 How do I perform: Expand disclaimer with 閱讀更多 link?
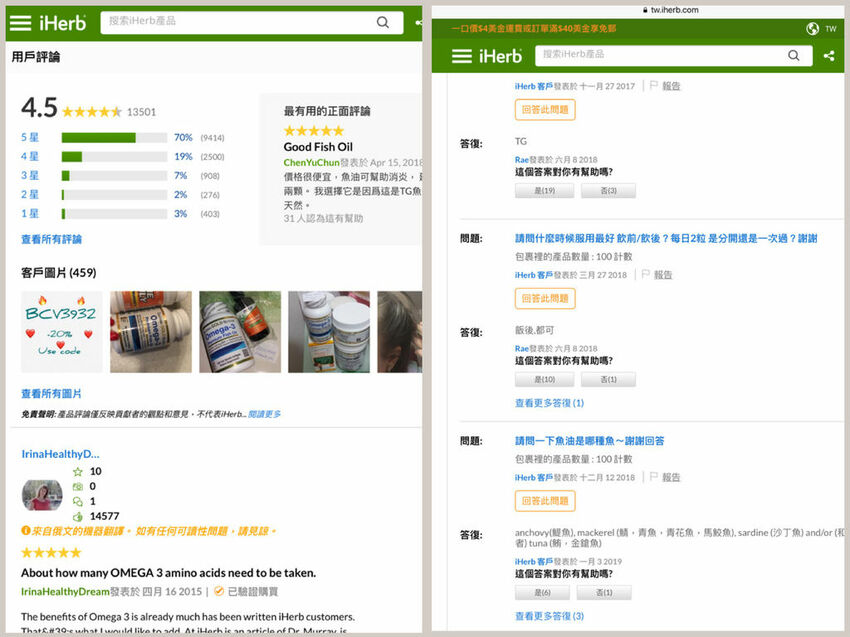click(x=264, y=414)
